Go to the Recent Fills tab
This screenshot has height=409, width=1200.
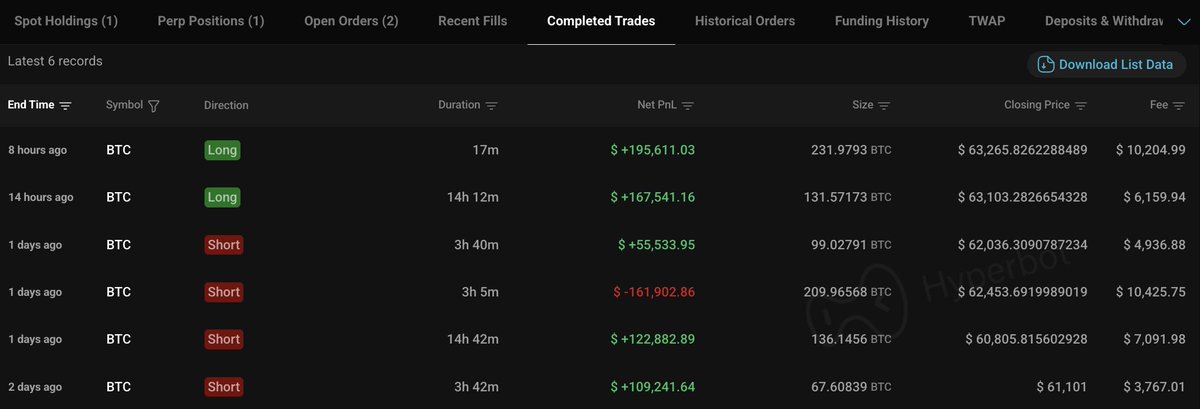(x=472, y=21)
